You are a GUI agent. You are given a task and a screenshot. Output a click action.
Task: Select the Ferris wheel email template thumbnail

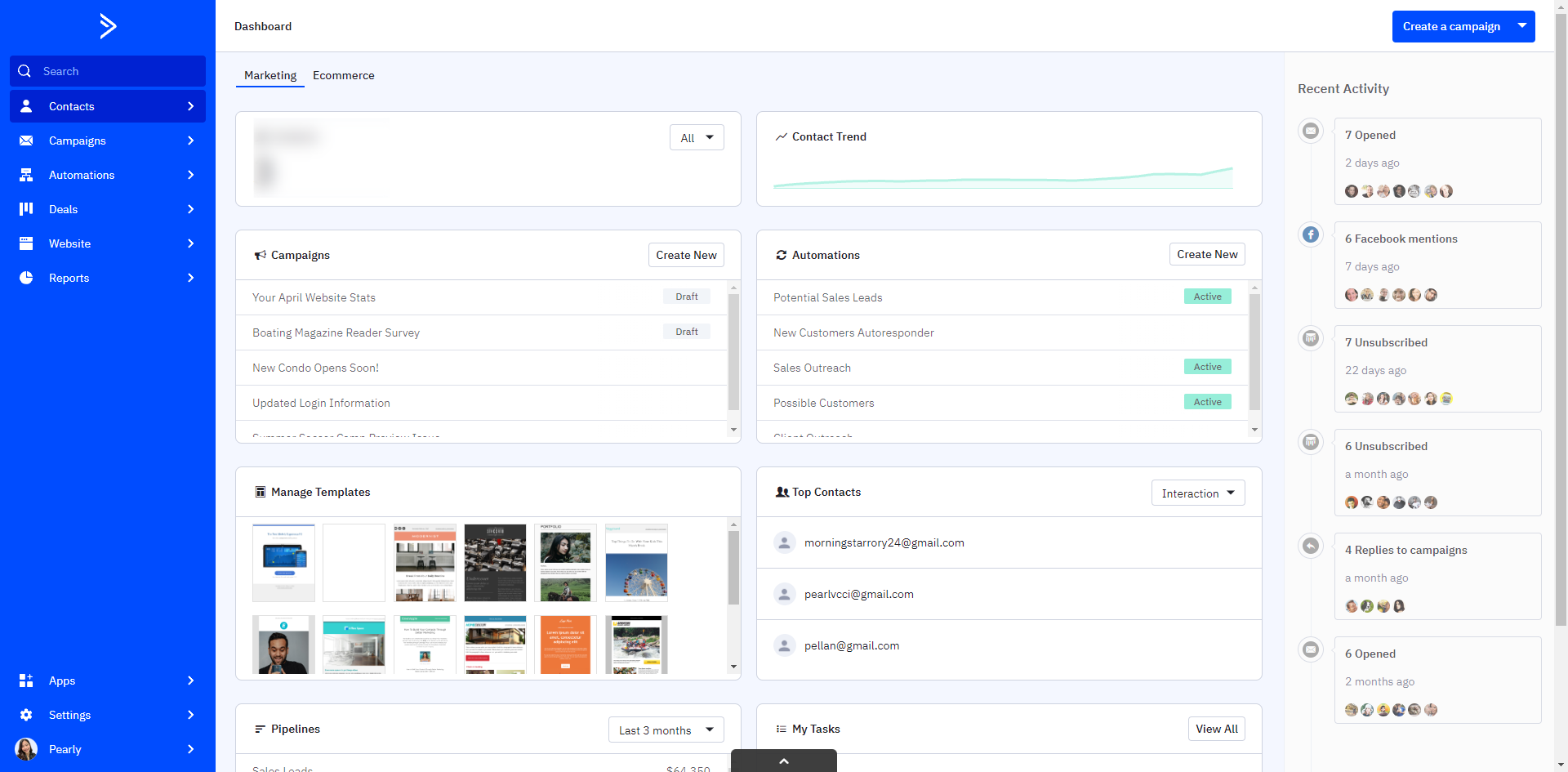pyautogui.click(x=636, y=563)
